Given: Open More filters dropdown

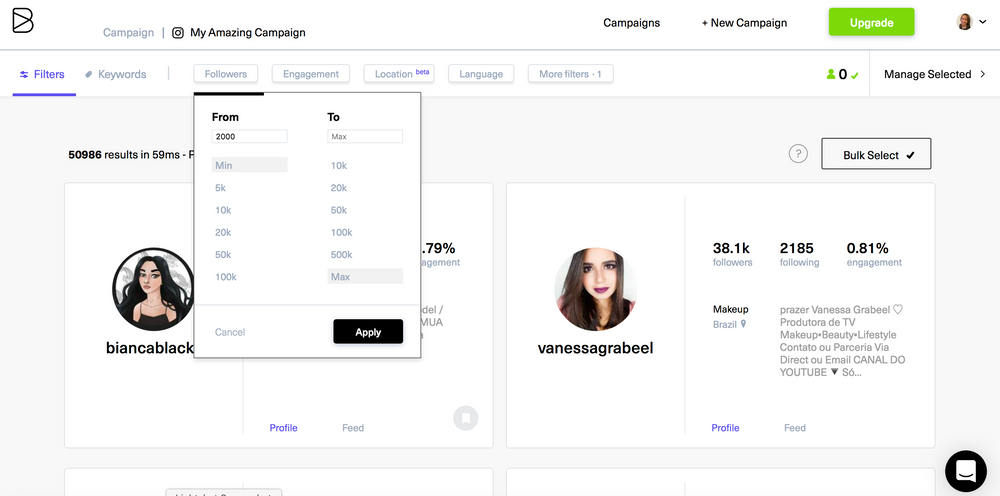Looking at the screenshot, I should click(x=570, y=74).
